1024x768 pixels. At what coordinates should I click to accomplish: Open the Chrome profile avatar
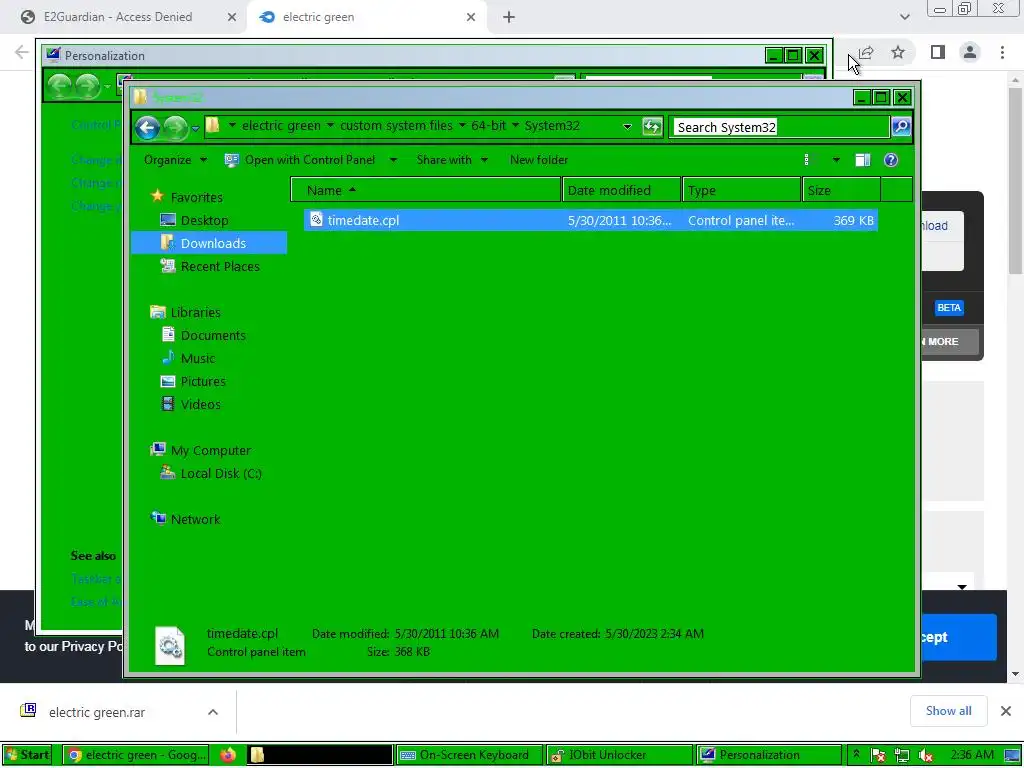click(x=970, y=52)
